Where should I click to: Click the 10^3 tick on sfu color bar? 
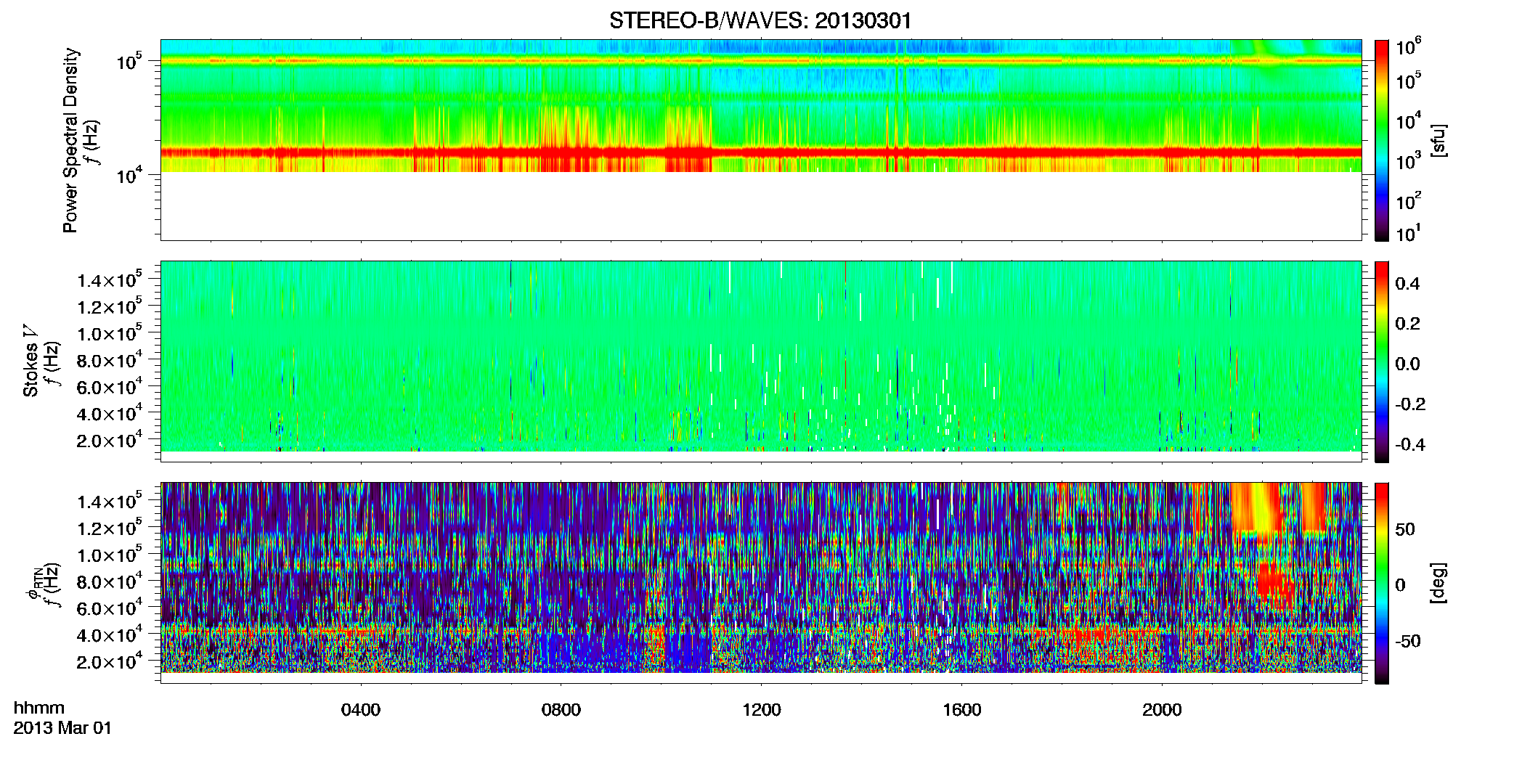click(1409, 161)
